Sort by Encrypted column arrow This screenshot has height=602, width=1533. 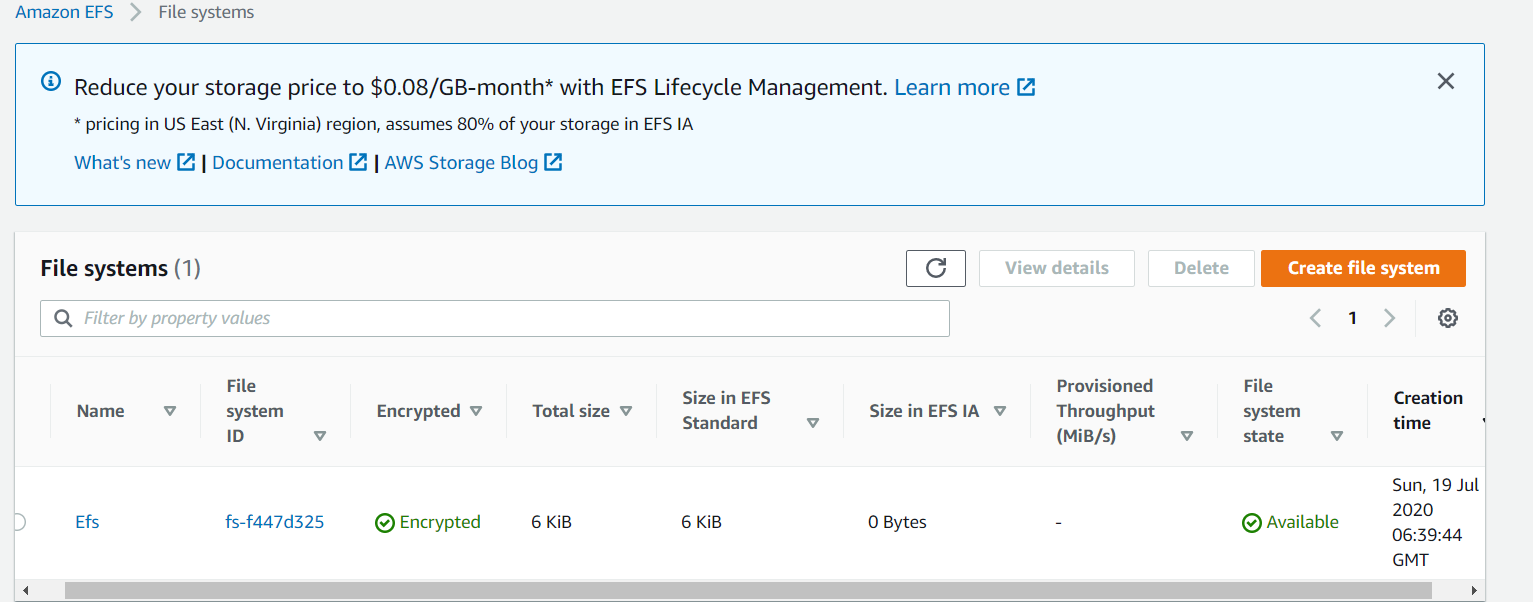point(476,411)
